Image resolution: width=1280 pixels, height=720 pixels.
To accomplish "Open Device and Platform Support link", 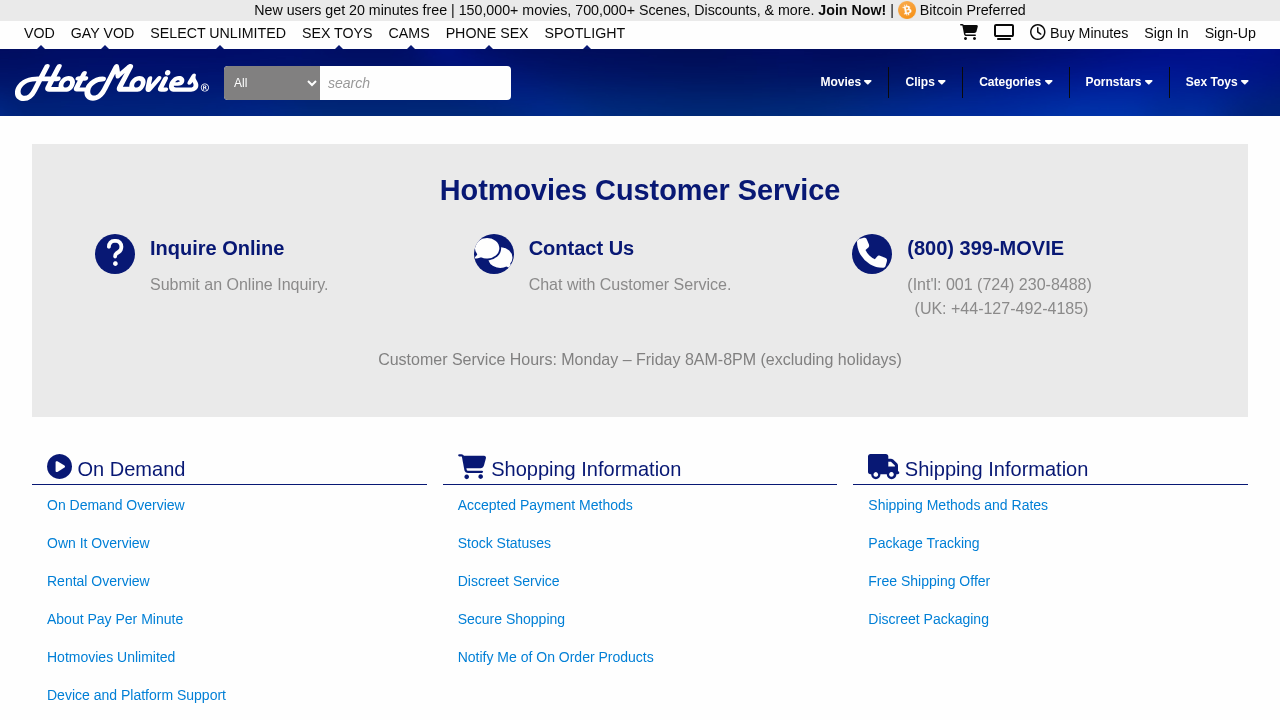I will (136, 695).
